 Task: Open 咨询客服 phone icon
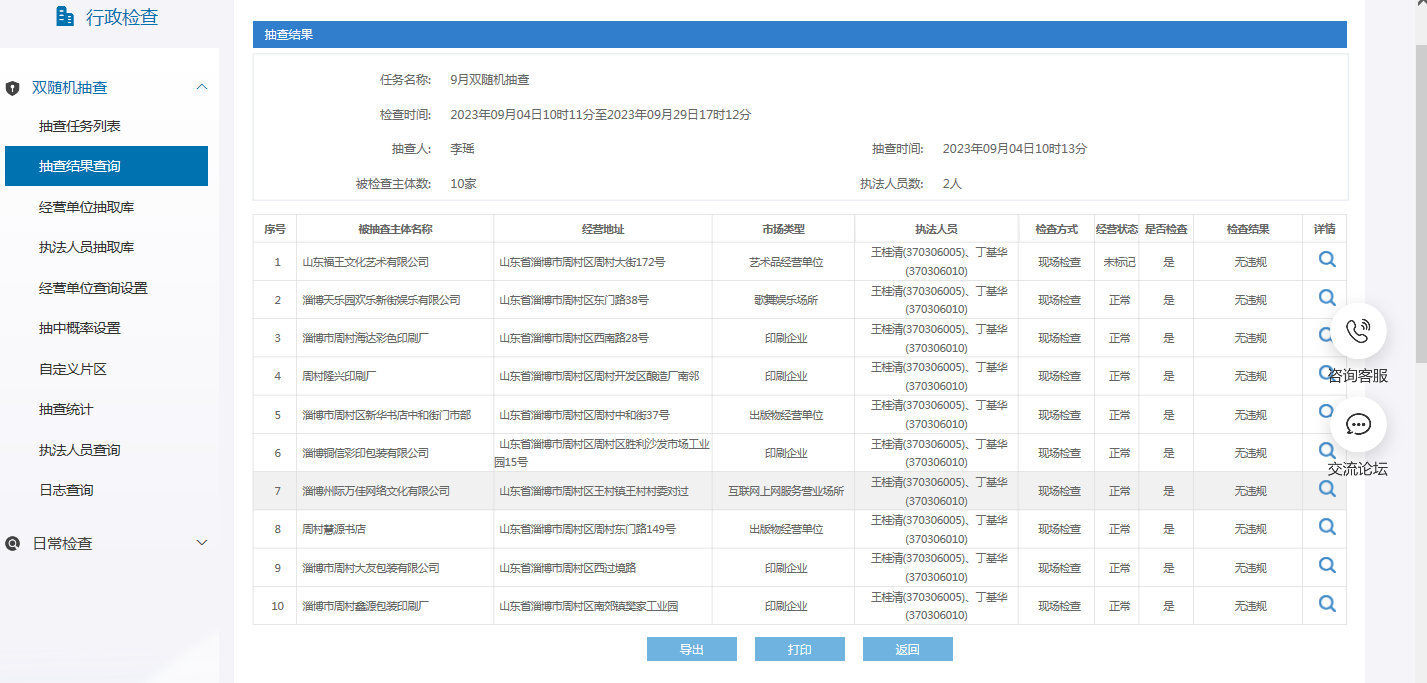(1357, 331)
